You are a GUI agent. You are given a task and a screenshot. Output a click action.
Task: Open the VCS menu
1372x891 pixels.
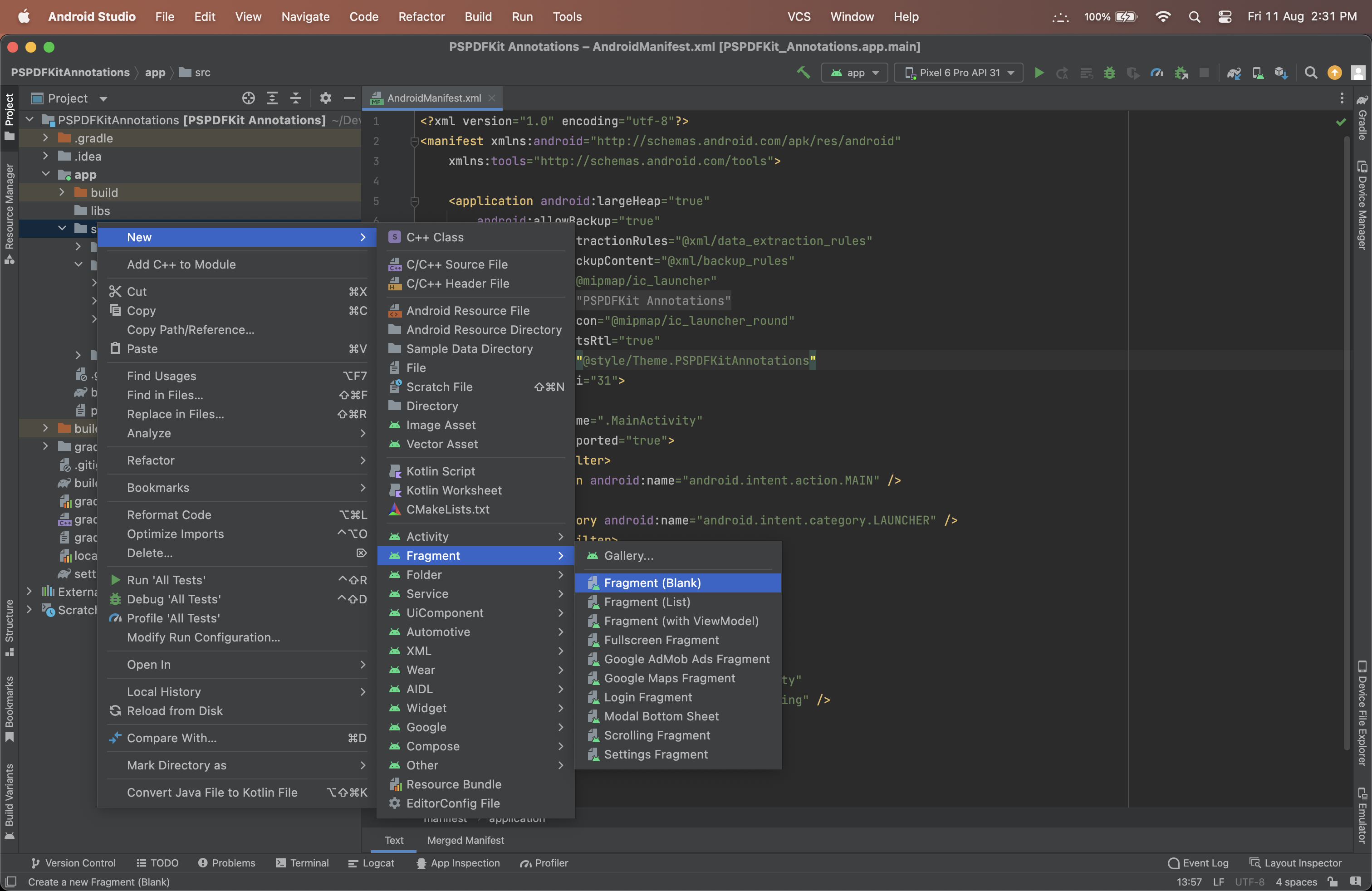[799, 17]
